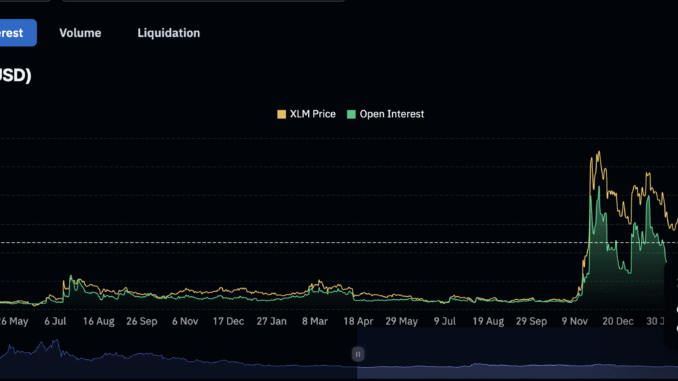This screenshot has width=678, height=381.
Task: Click the 9 Jul date label
Action: (x=445, y=321)
